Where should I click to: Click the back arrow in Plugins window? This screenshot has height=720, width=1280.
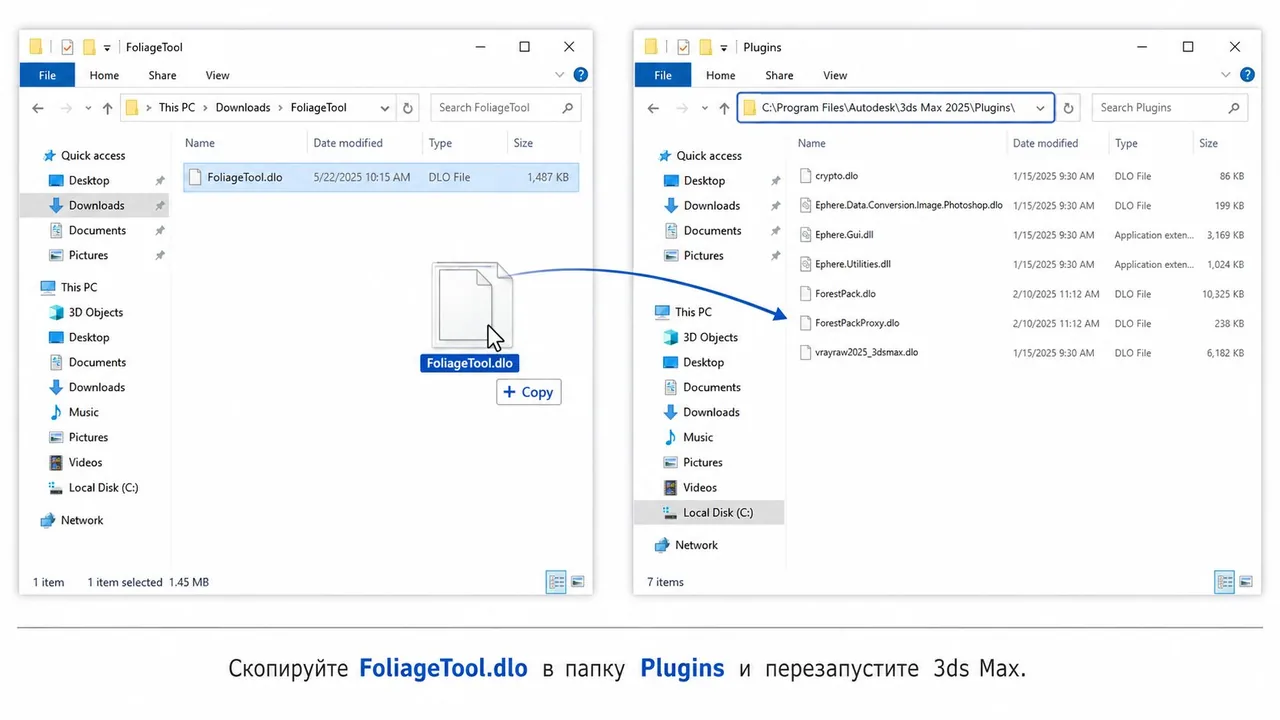click(x=654, y=108)
